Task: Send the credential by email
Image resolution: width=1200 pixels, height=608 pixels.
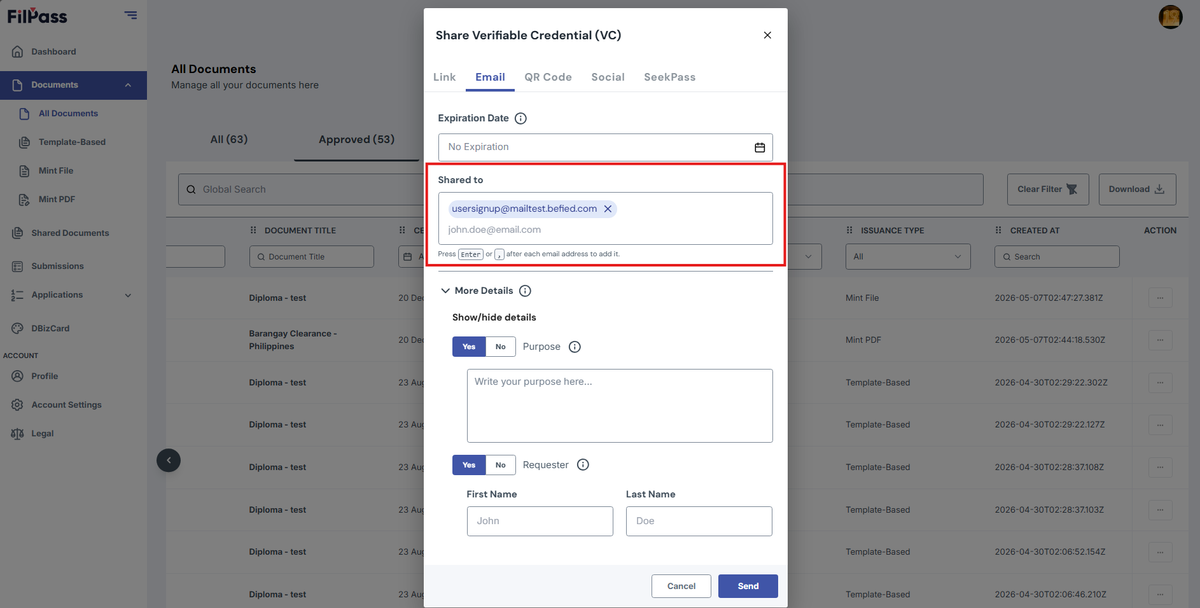Action: click(748, 586)
